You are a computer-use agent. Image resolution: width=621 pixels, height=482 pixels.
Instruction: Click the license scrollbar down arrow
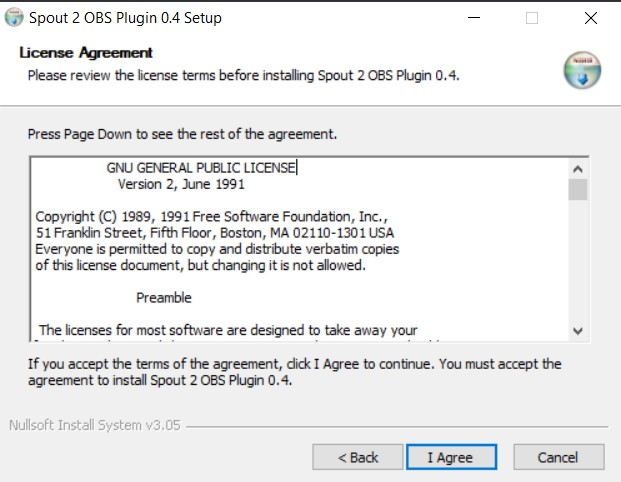[578, 331]
